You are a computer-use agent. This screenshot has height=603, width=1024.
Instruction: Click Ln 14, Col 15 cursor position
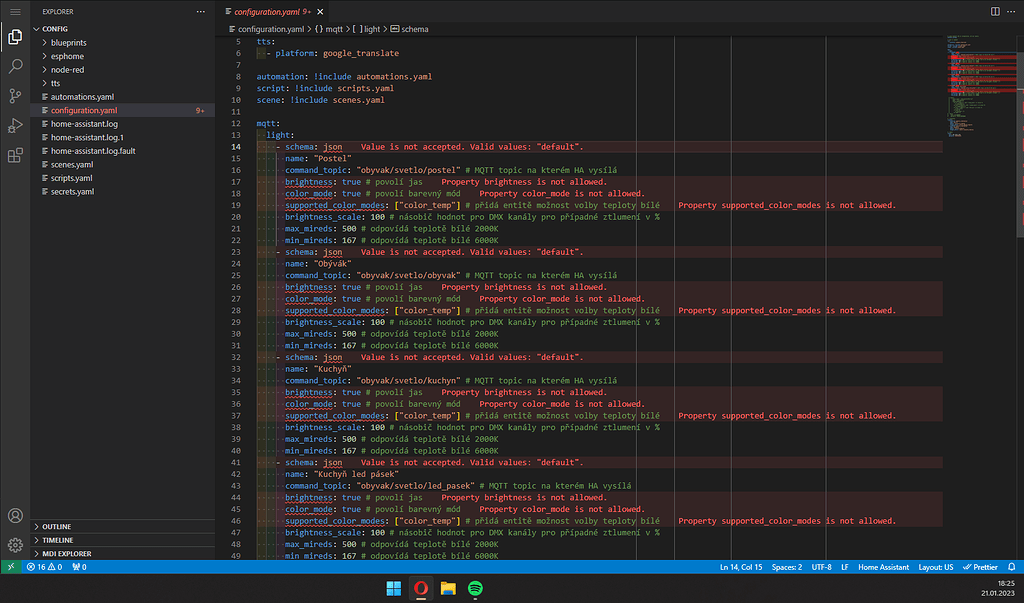pos(741,567)
